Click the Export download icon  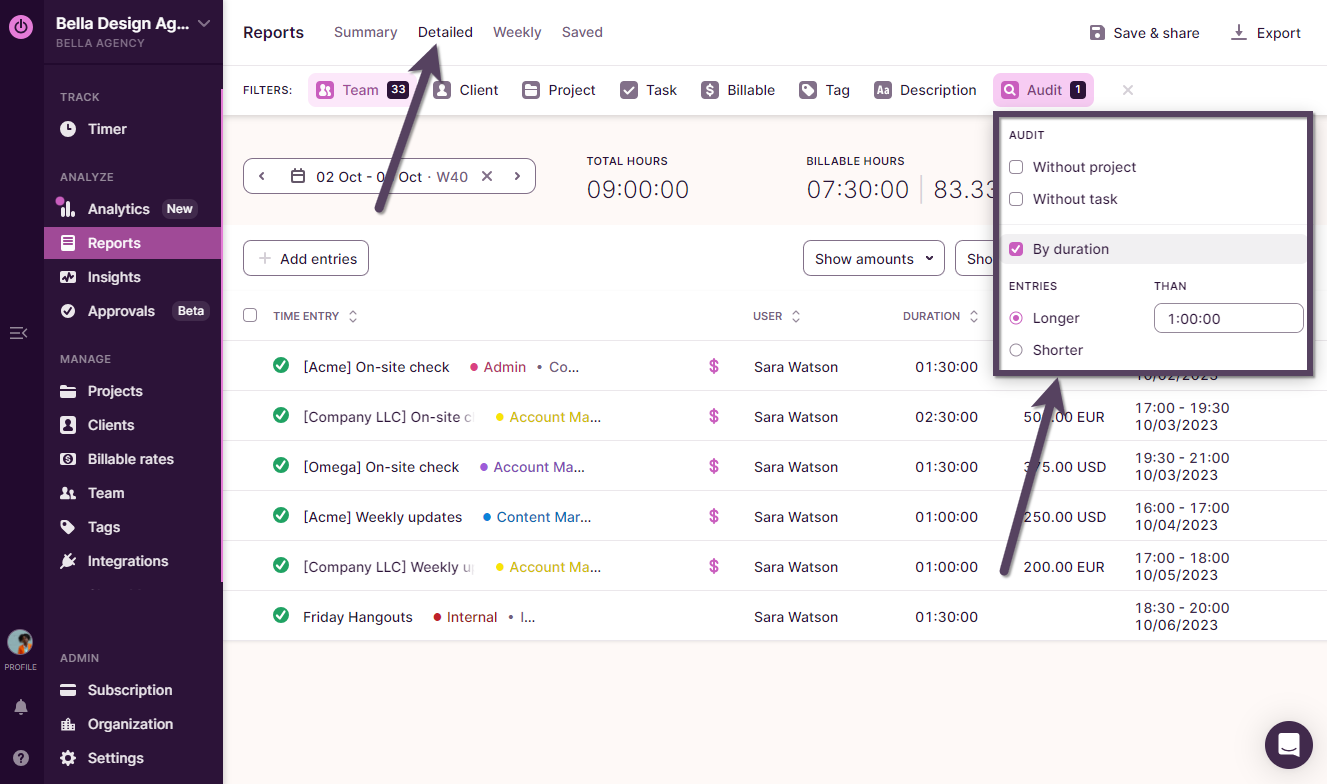click(1239, 33)
